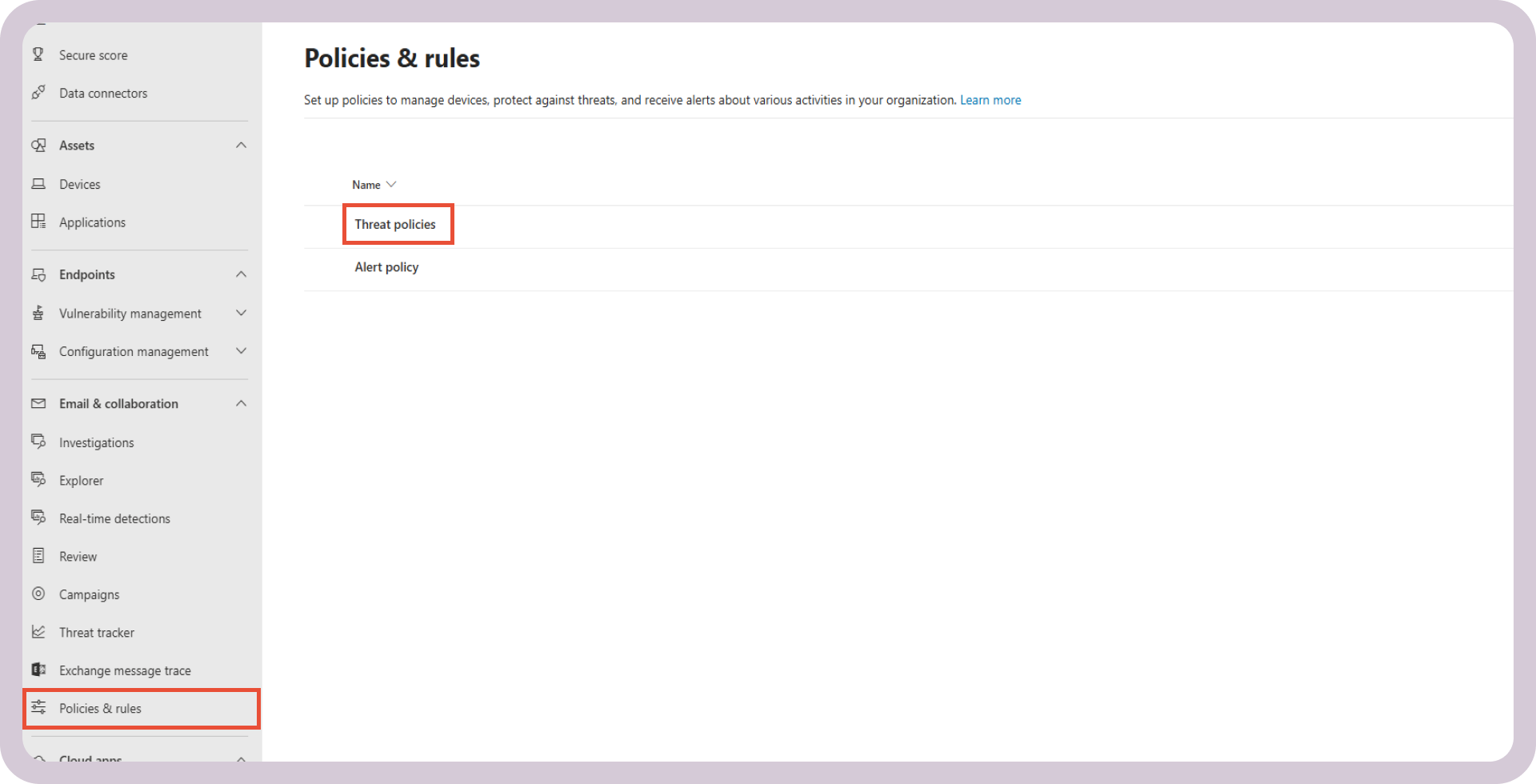Select the Secure score icon in sidebar
The image size is (1536, 784).
(x=38, y=54)
